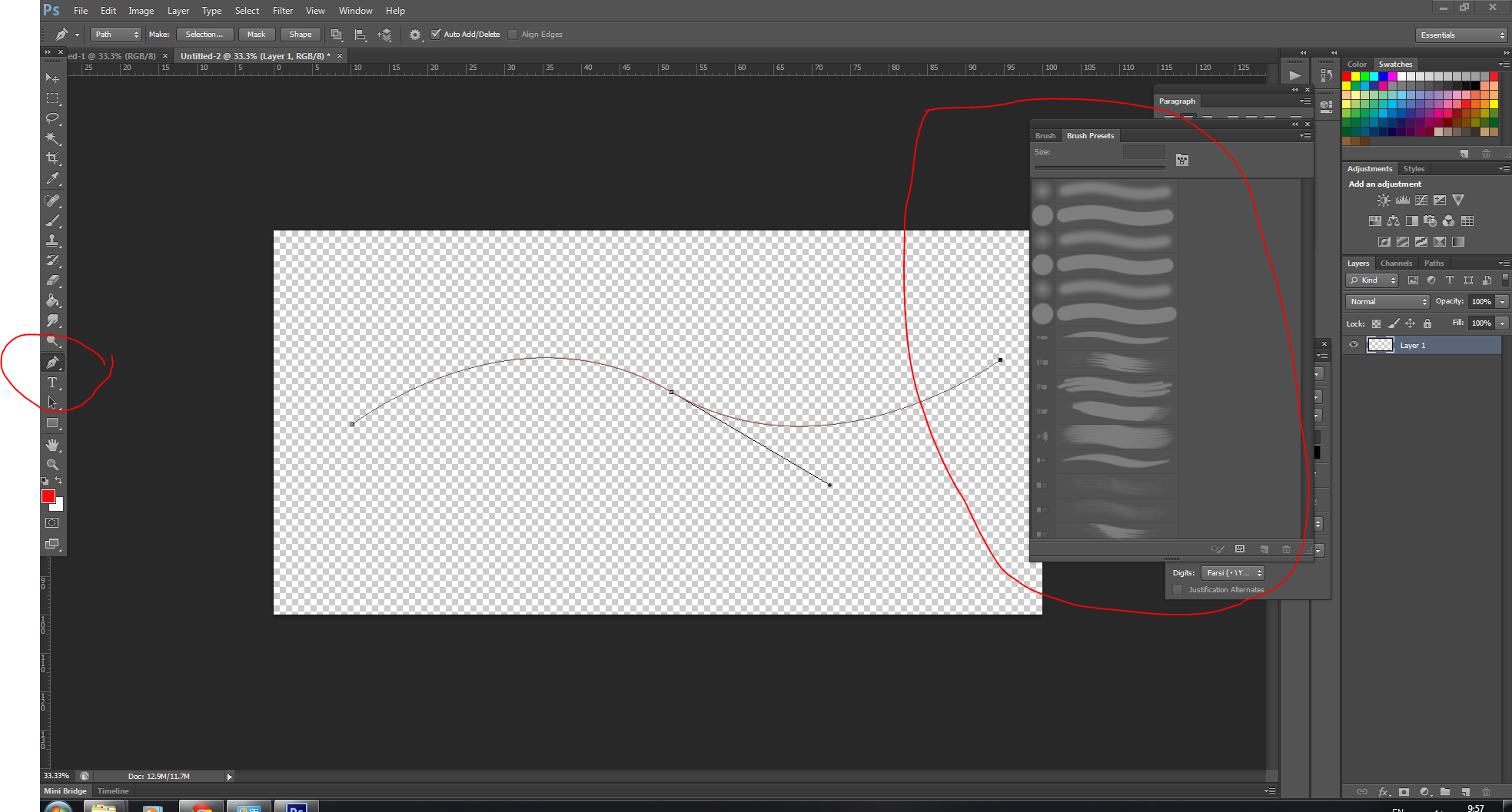Switch to the Channels tab
The height and width of the screenshot is (812, 1512).
pyautogui.click(x=1396, y=263)
